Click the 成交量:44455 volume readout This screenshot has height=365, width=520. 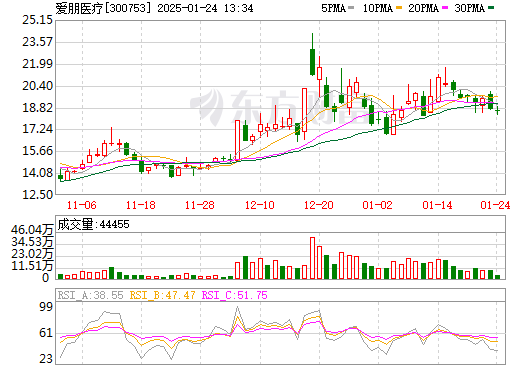pyautogui.click(x=93, y=224)
